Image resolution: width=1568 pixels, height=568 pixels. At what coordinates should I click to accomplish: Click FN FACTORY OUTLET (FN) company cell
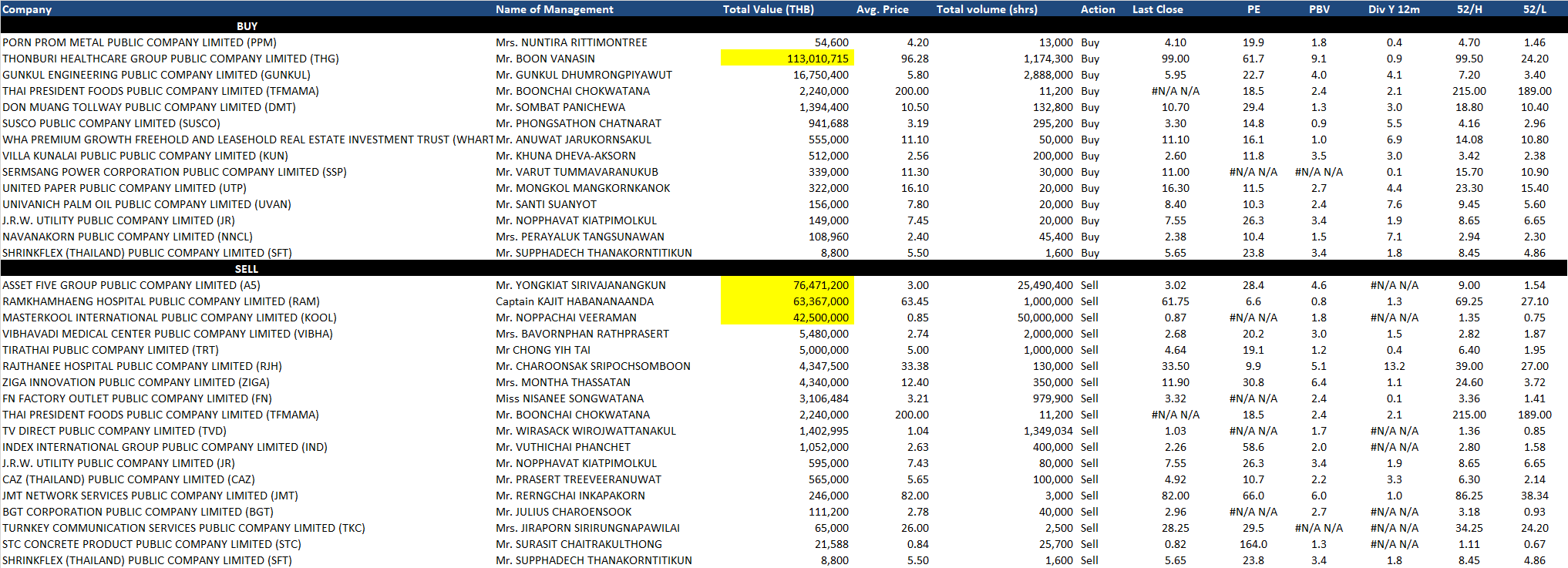pyautogui.click(x=137, y=398)
